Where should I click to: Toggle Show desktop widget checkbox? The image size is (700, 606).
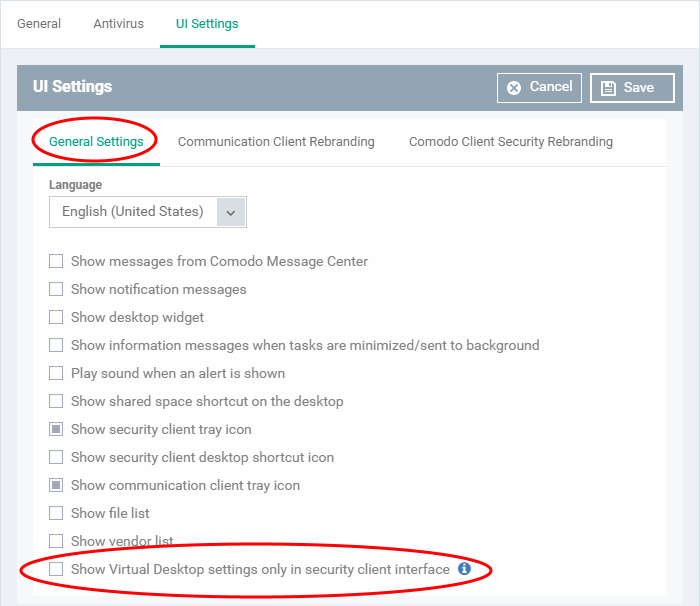click(57, 318)
